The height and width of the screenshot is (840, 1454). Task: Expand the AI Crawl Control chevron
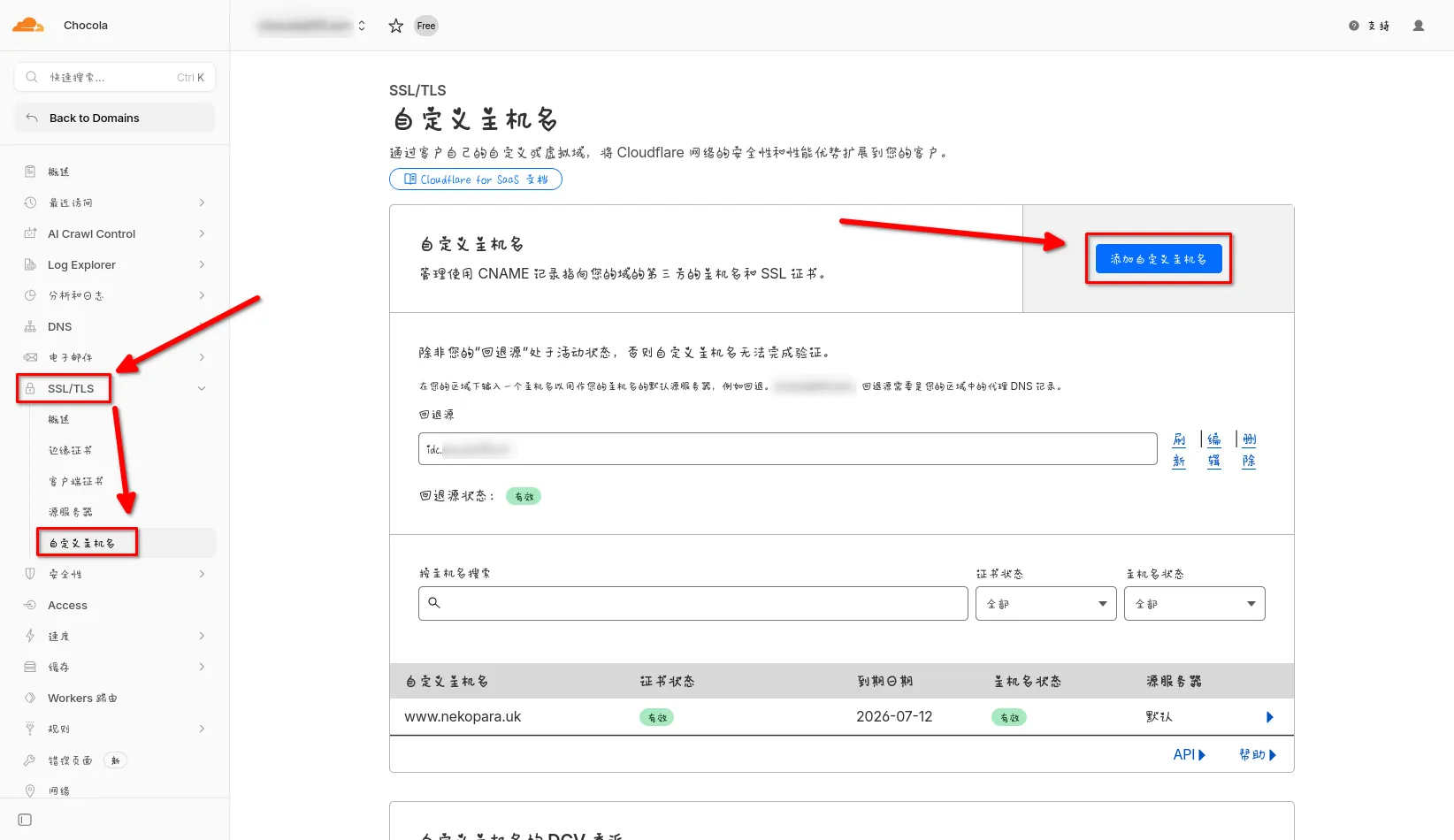click(x=202, y=233)
